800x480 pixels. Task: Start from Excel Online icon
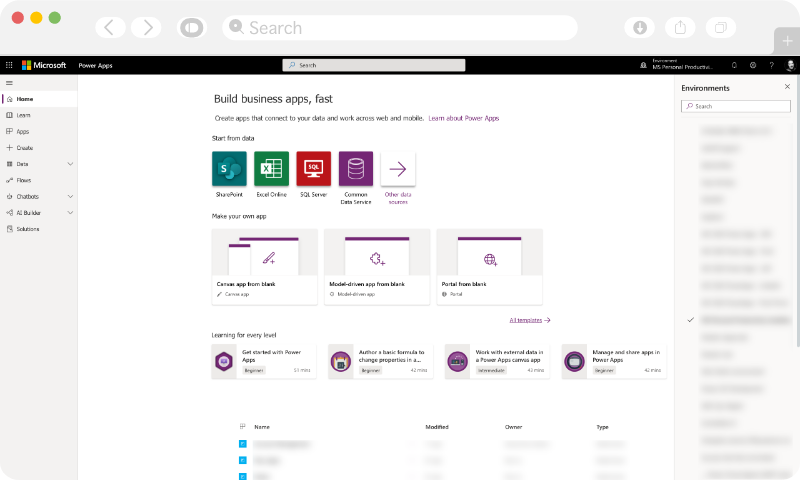coord(271,169)
